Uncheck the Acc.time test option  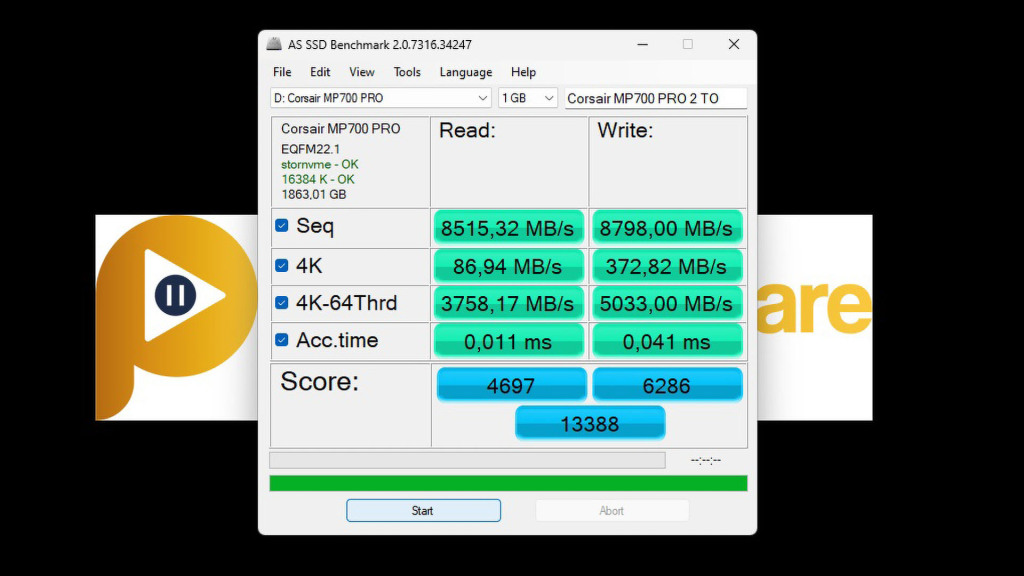point(281,340)
